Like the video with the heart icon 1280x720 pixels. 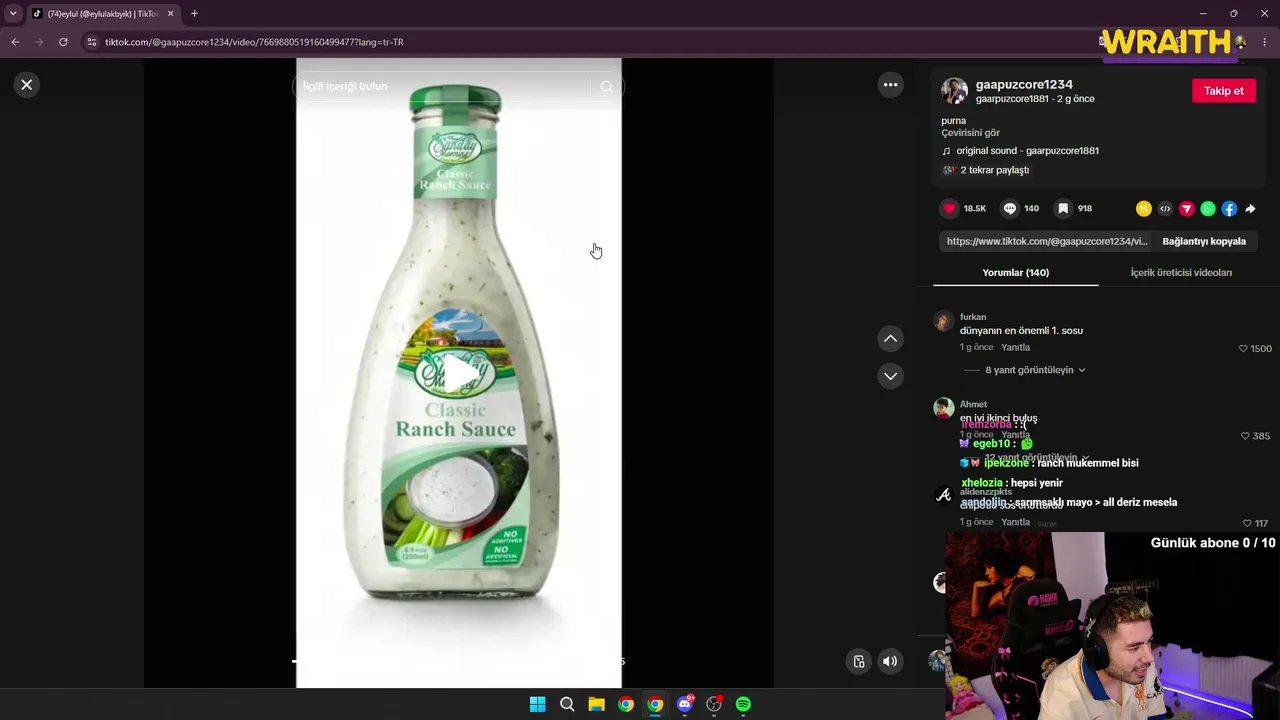950,209
